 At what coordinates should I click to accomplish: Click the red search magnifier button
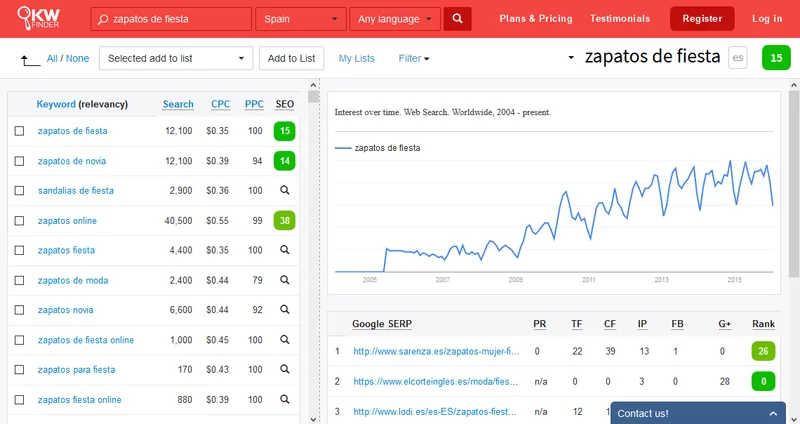click(x=457, y=19)
